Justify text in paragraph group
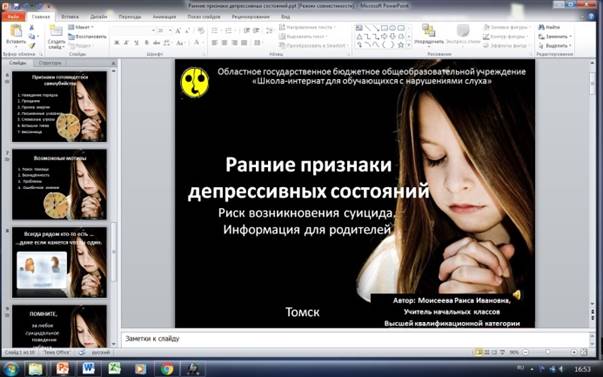The image size is (603, 377). click(x=244, y=43)
